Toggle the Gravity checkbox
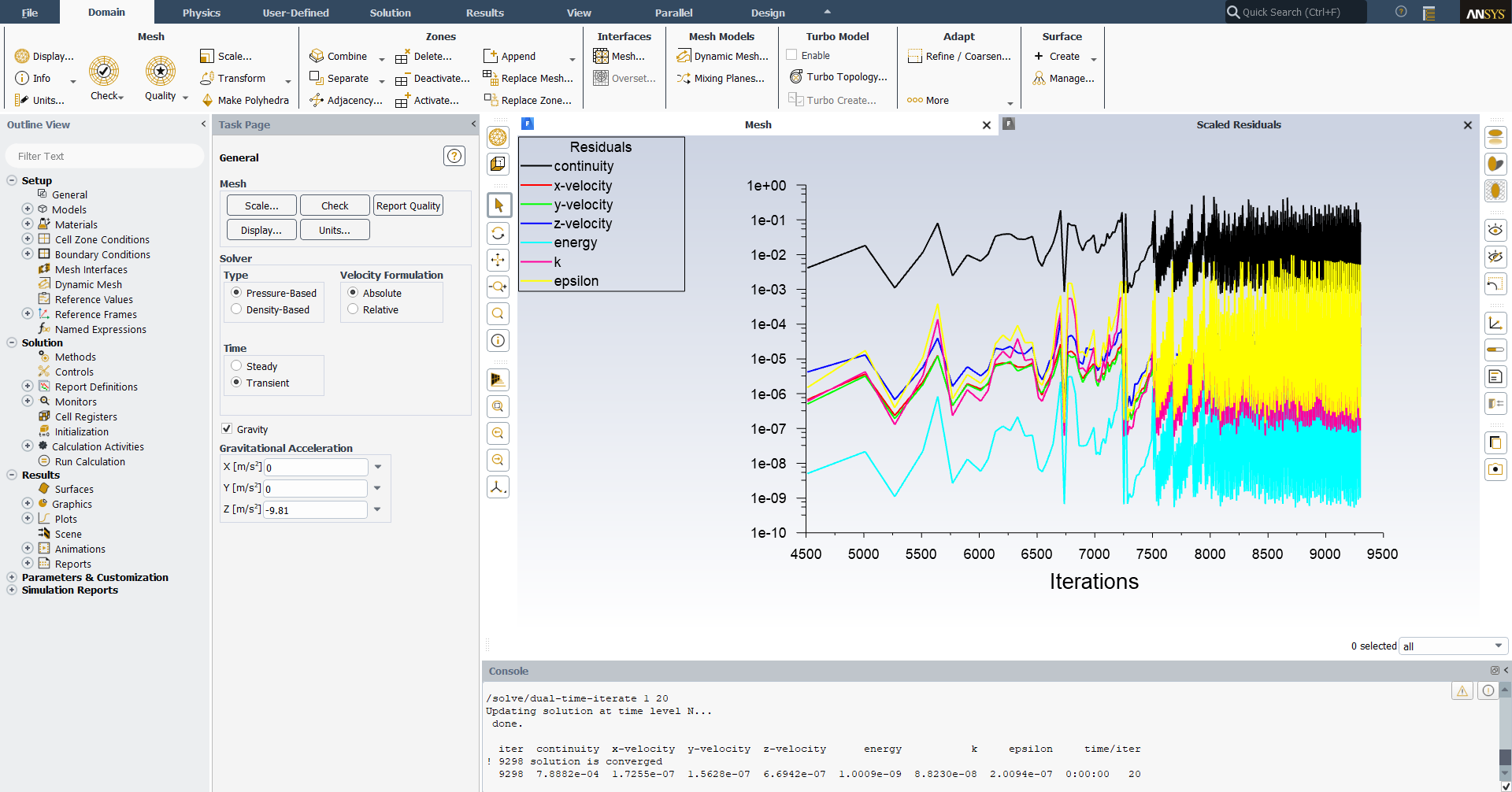Image resolution: width=1512 pixels, height=792 pixels. click(227, 429)
